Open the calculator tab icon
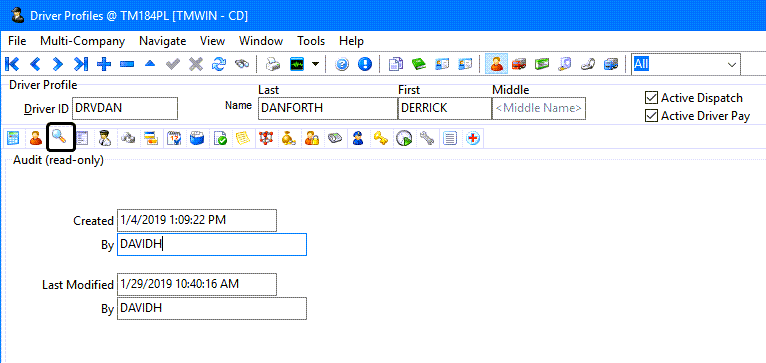 click(13, 139)
